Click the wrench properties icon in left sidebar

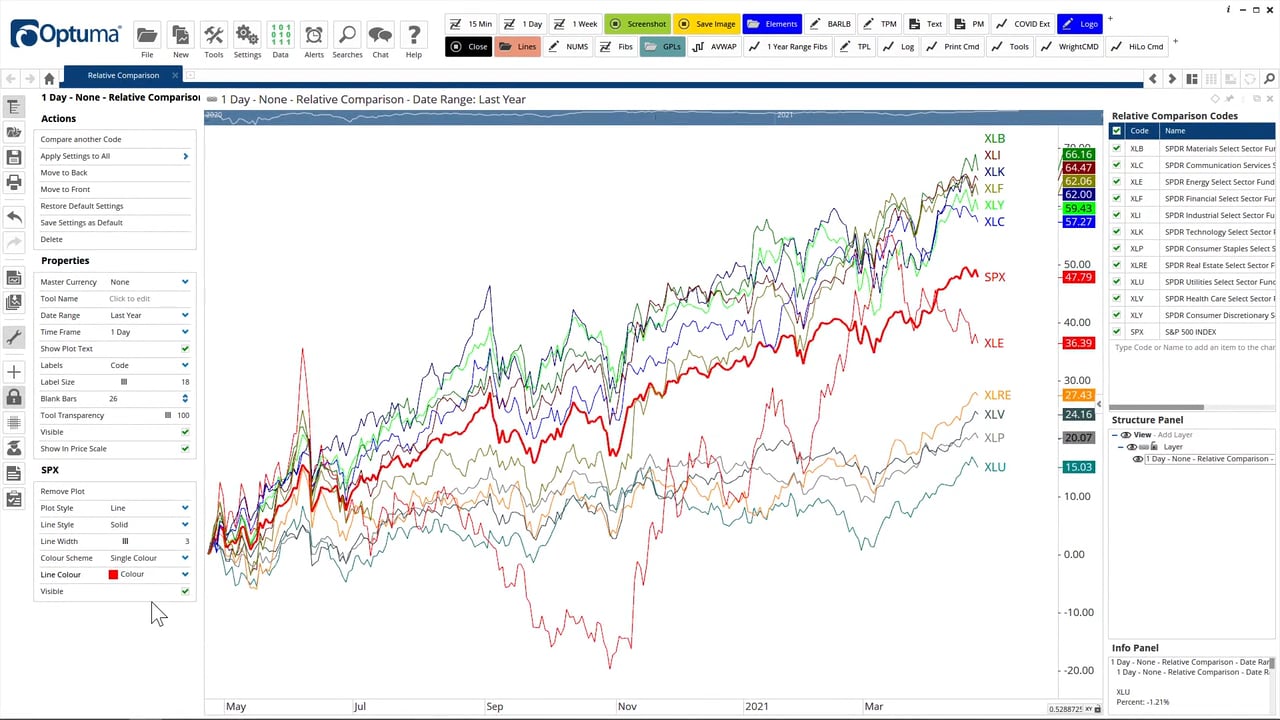14,338
